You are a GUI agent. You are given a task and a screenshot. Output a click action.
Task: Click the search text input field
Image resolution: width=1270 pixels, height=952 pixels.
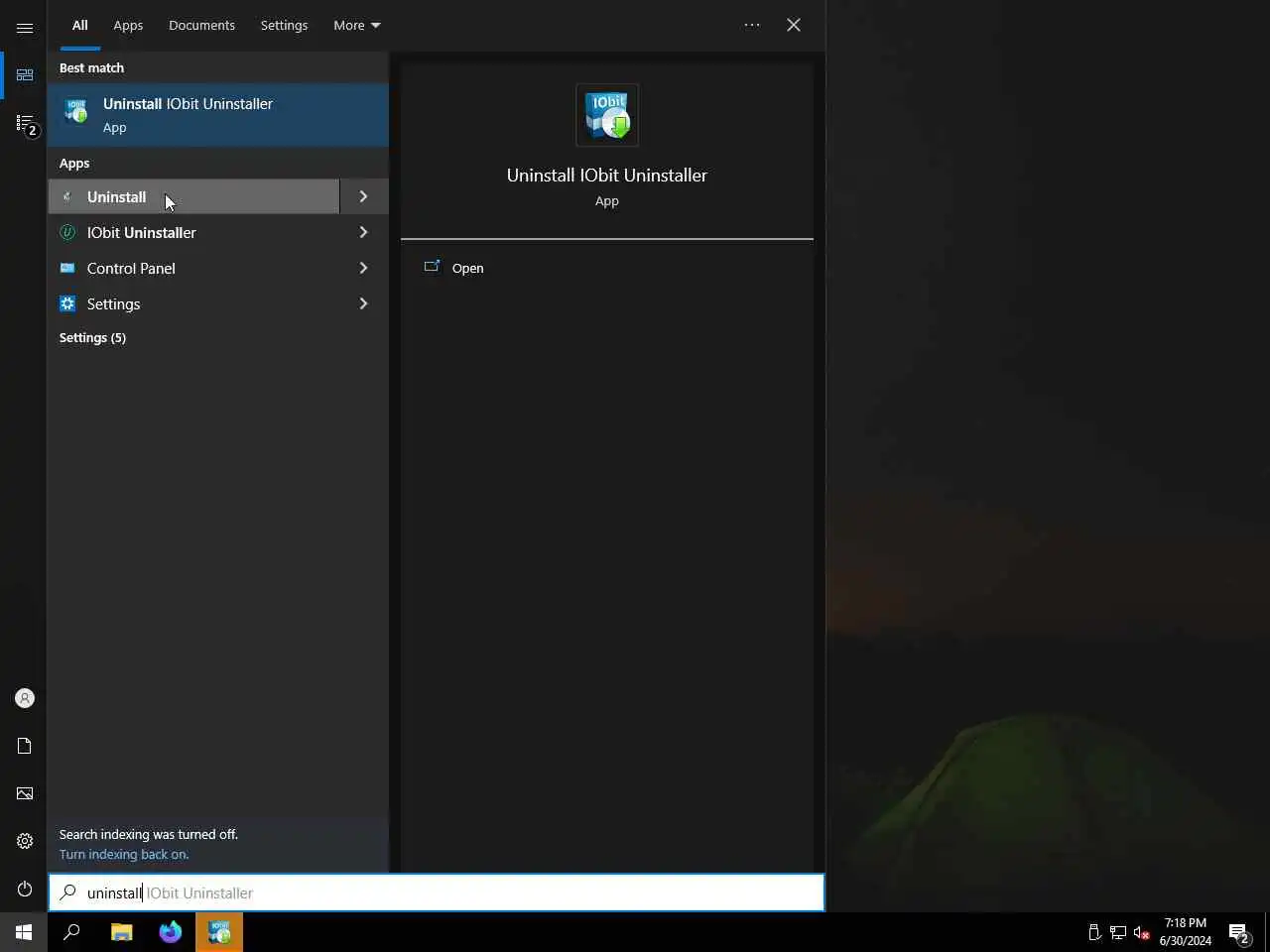pos(437,892)
